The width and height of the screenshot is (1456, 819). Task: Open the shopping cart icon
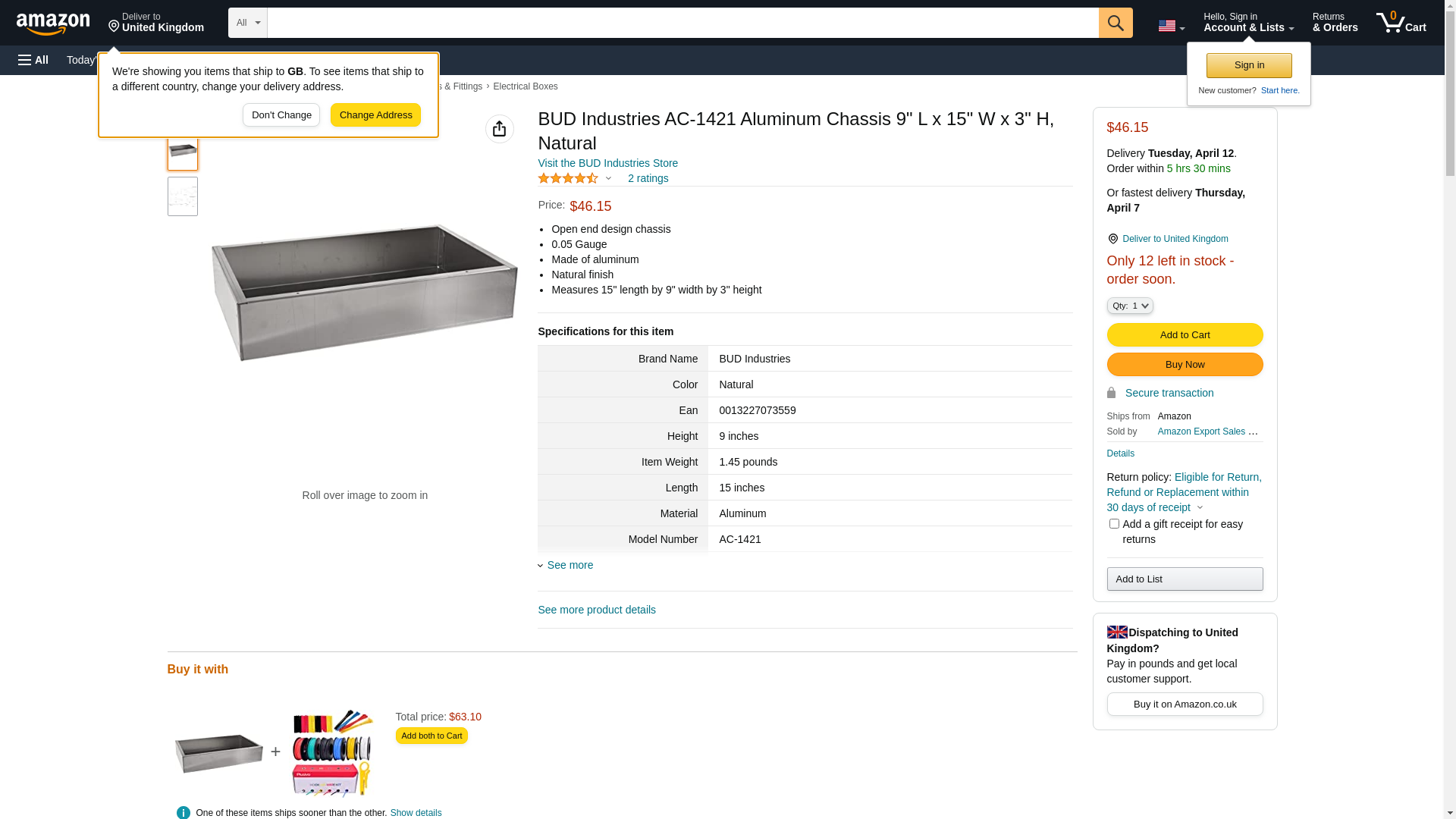pos(1401,23)
